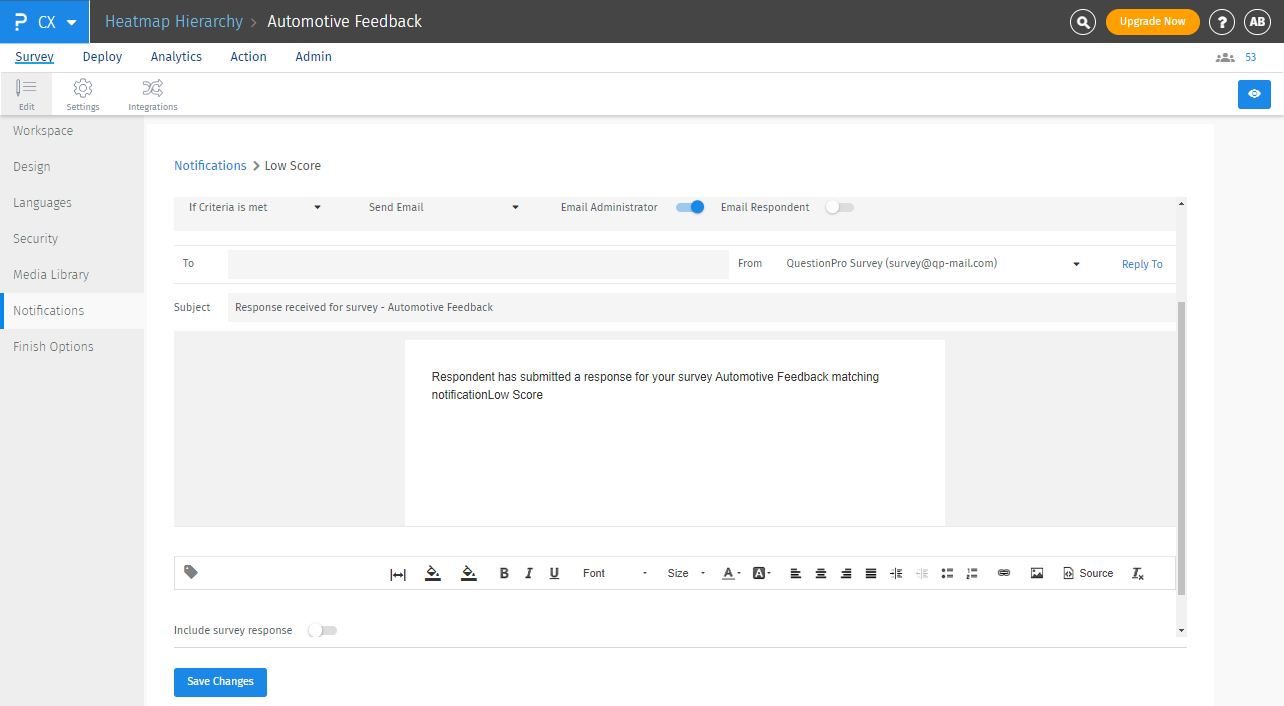
Task: Open the background color dropdown
Action: coord(762,573)
